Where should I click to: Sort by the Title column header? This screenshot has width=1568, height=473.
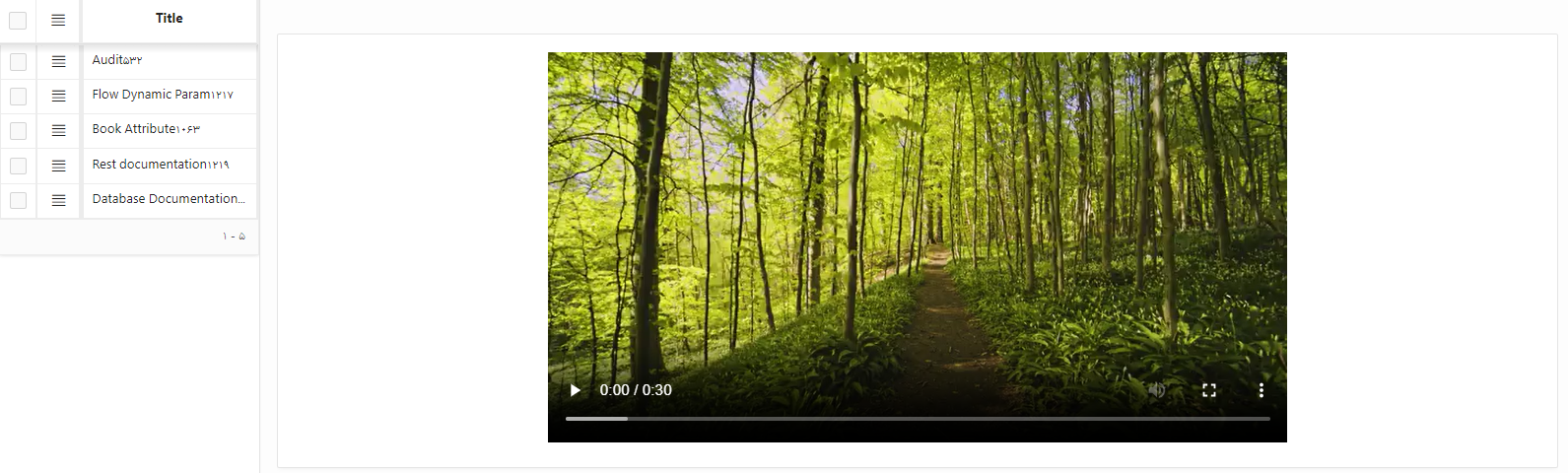[x=170, y=18]
